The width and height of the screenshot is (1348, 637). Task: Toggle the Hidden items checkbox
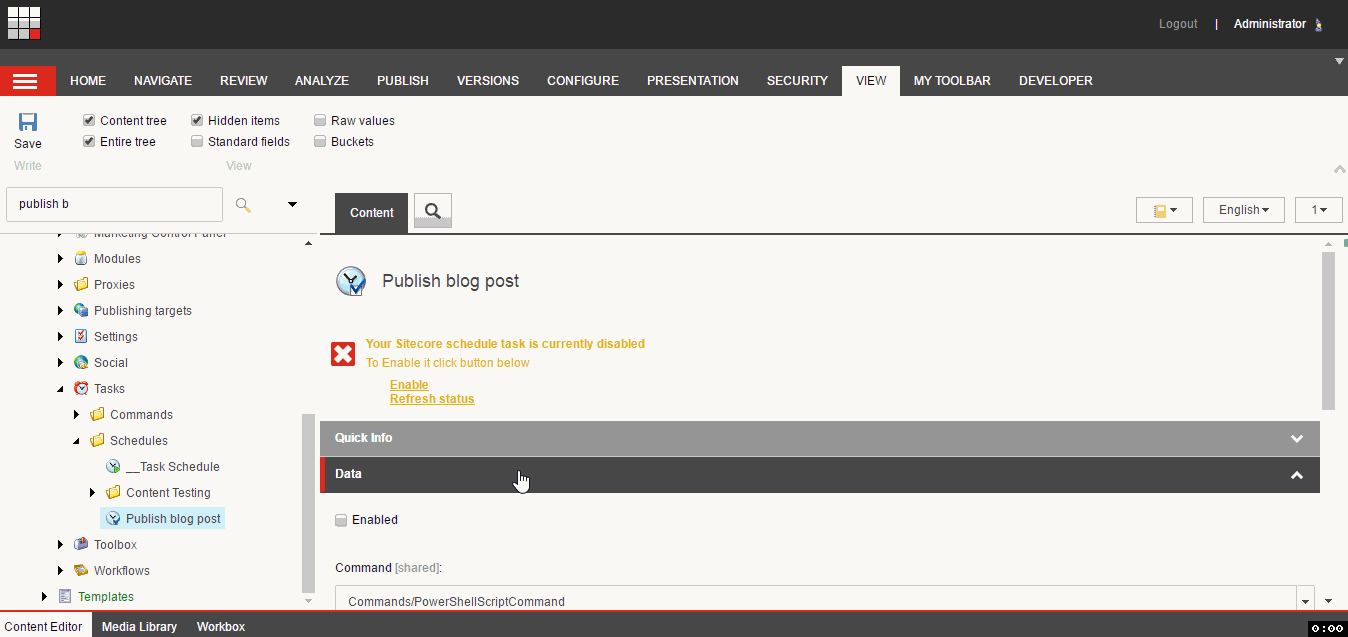[x=197, y=120]
